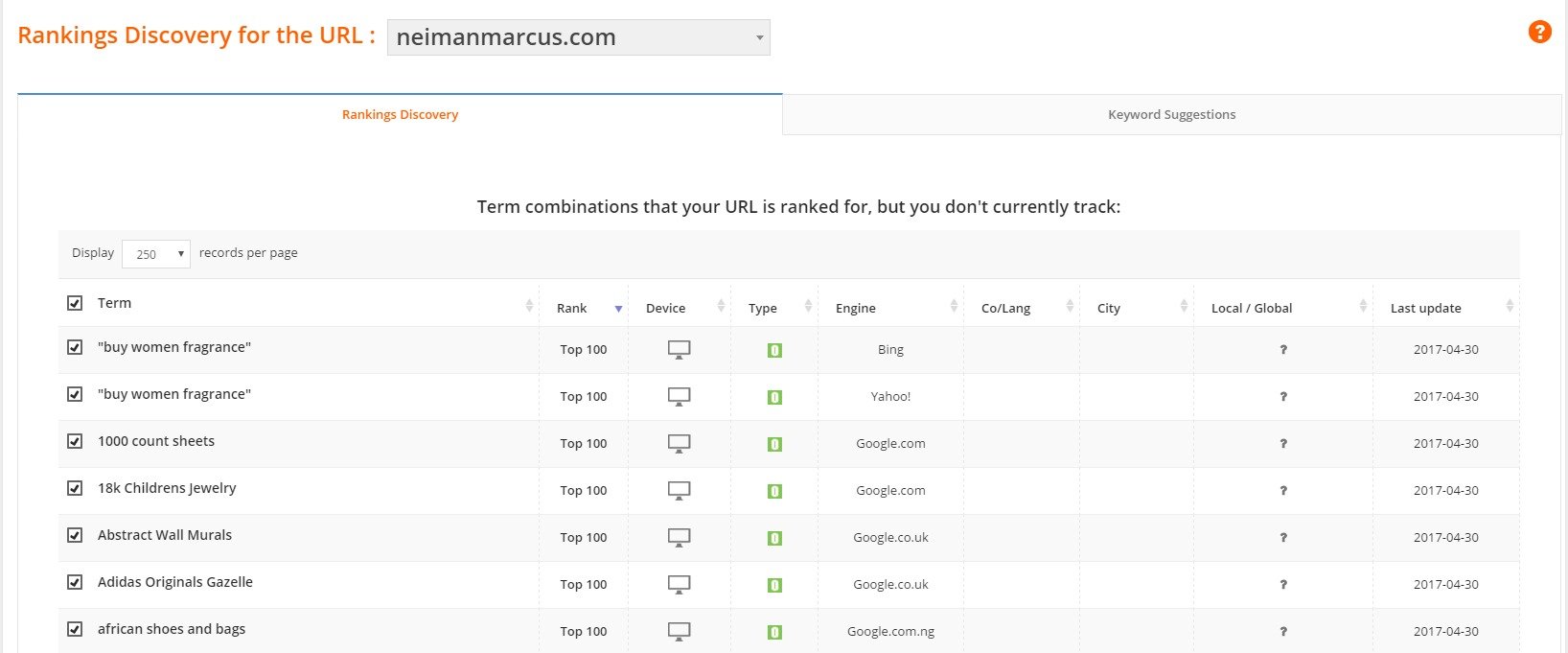
Task: Click Top 100 rank in Bing row
Action: [x=584, y=350]
